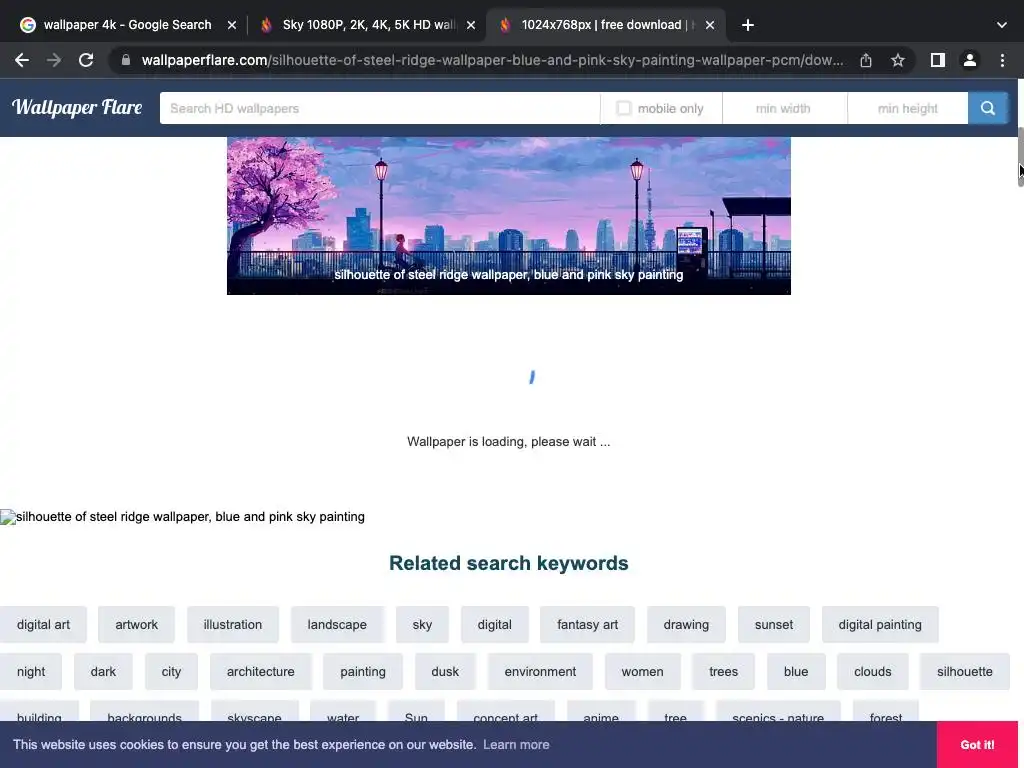Click the page vertical scrollbar thumb

pyautogui.click(x=1020, y=157)
